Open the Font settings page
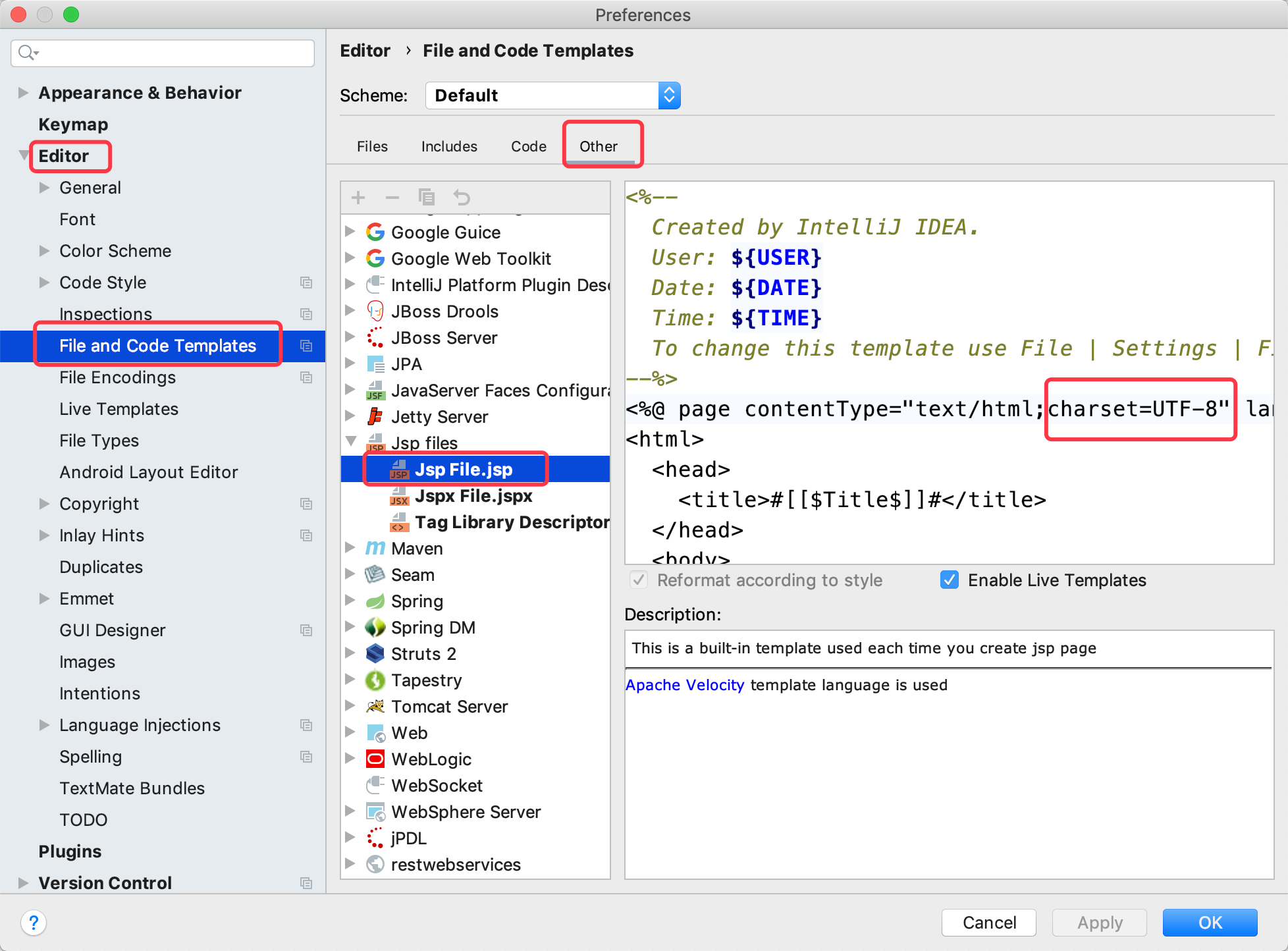1288x951 pixels. pyautogui.click(x=77, y=219)
